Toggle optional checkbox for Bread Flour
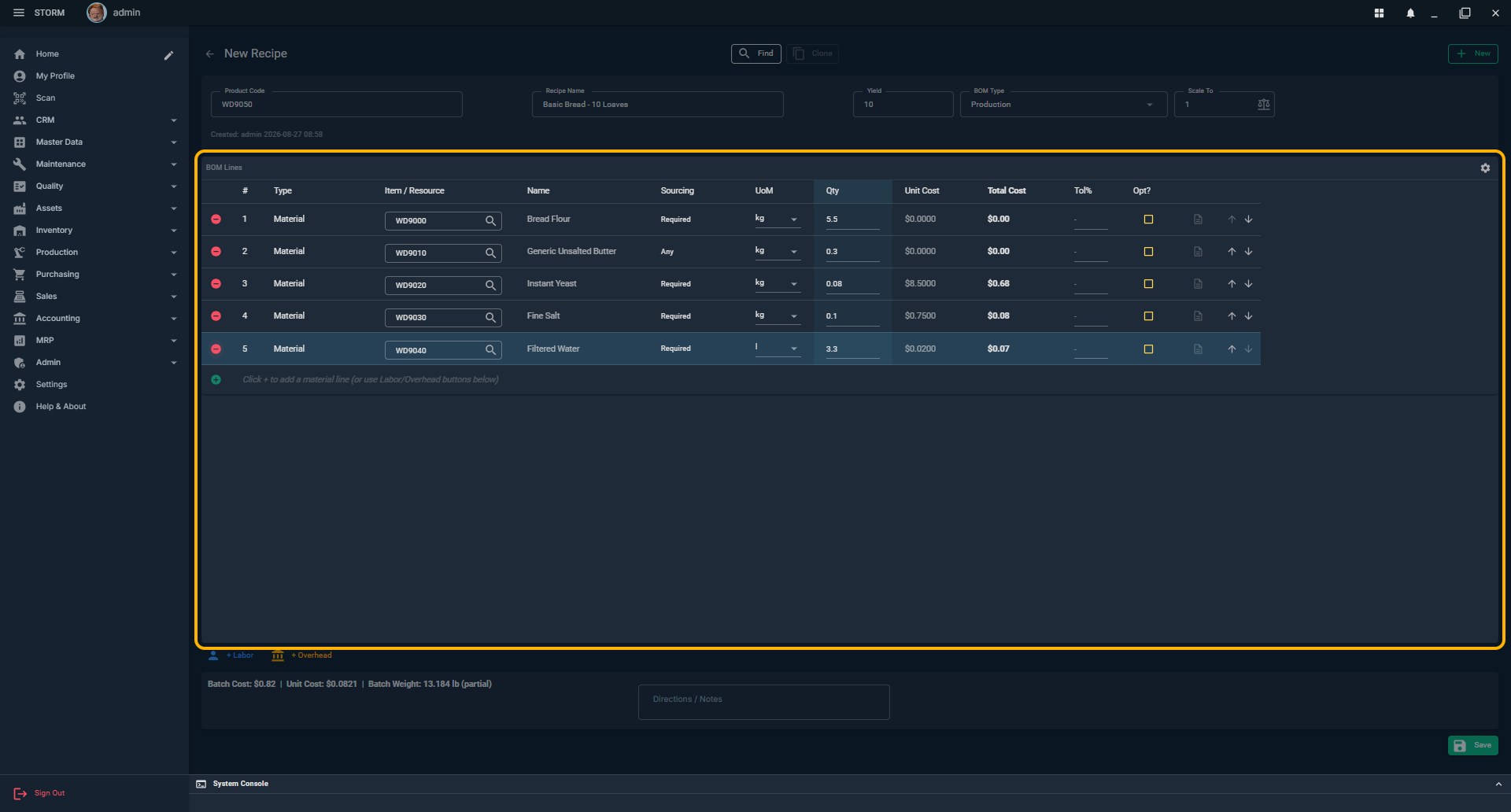Image resolution: width=1511 pixels, height=812 pixels. pos(1148,220)
